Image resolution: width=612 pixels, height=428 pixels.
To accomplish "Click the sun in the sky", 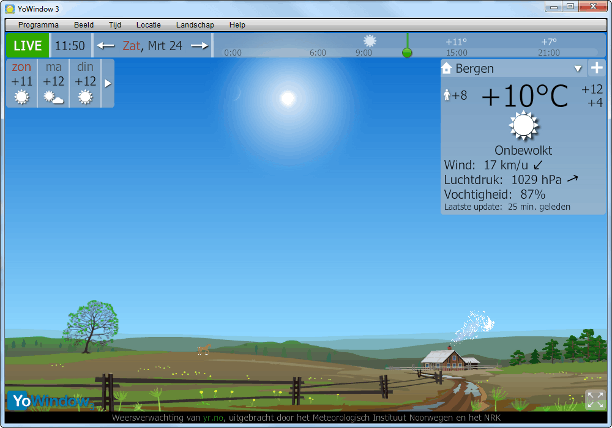I will click(x=288, y=98).
